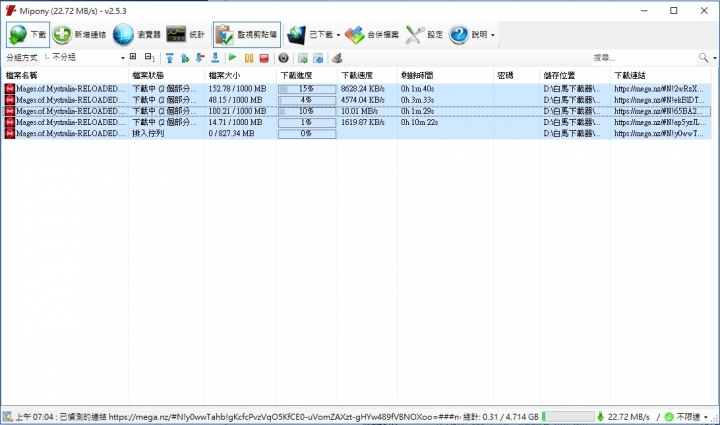Expand the 已下載 dropdown arrow
This screenshot has height=425, width=720.
(x=338, y=35)
